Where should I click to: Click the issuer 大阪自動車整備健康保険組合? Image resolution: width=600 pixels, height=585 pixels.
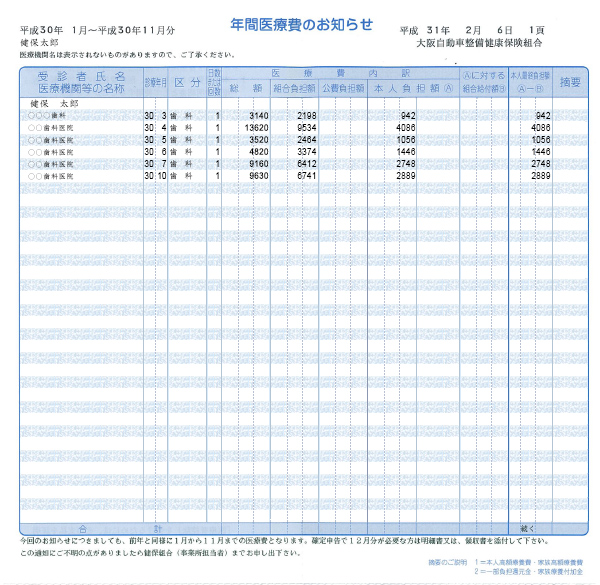[479, 43]
